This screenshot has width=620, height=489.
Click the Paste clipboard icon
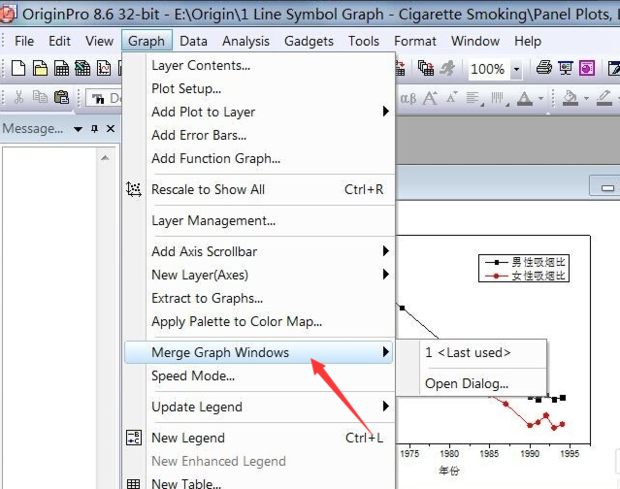(62, 98)
